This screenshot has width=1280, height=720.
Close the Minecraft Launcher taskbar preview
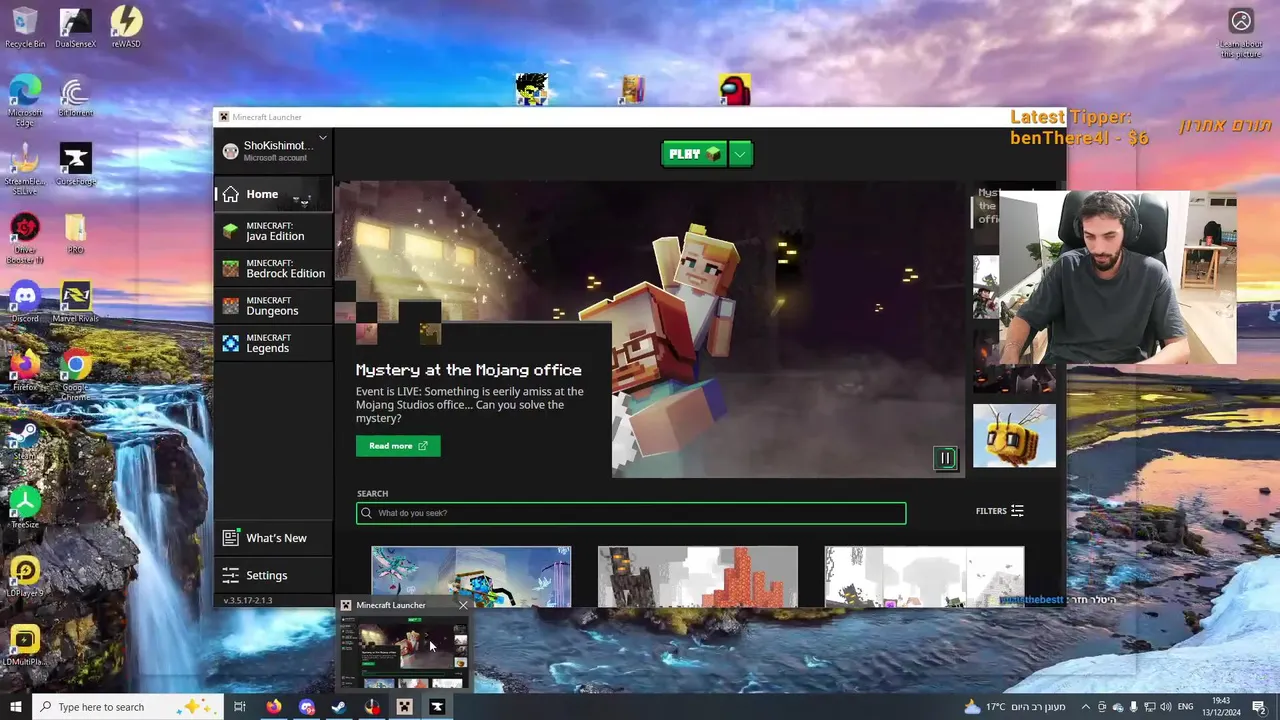463,605
